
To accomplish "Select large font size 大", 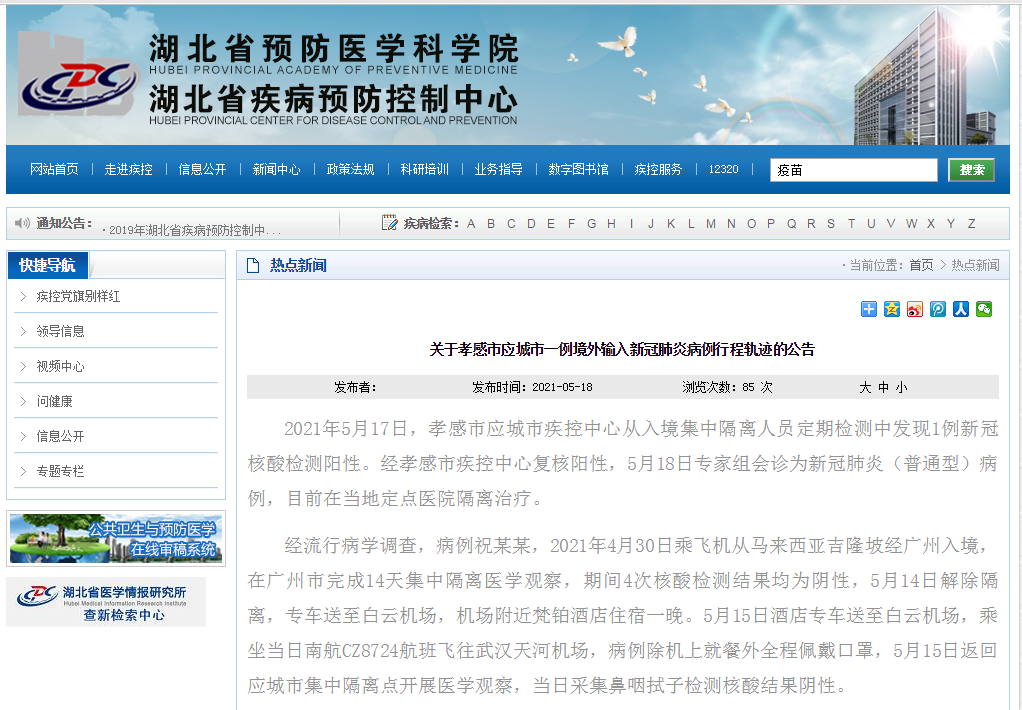I will [x=865, y=387].
